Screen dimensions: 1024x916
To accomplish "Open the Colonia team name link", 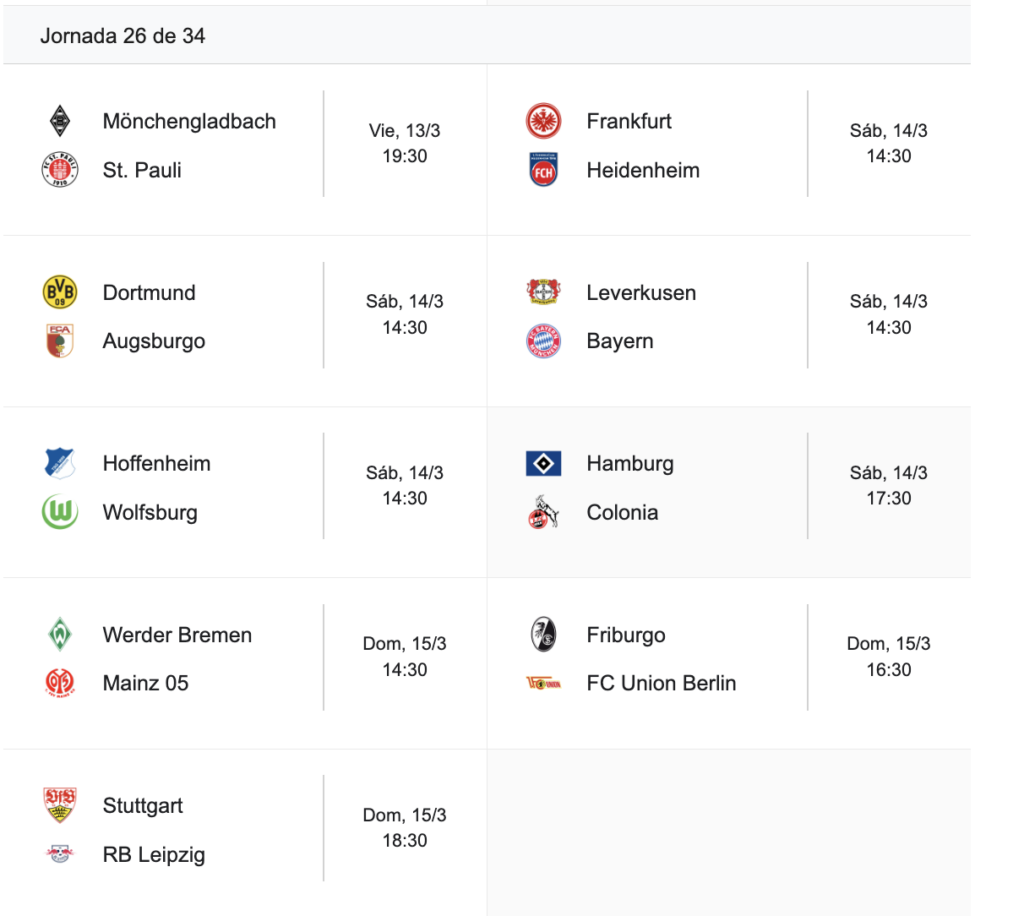I will (622, 512).
